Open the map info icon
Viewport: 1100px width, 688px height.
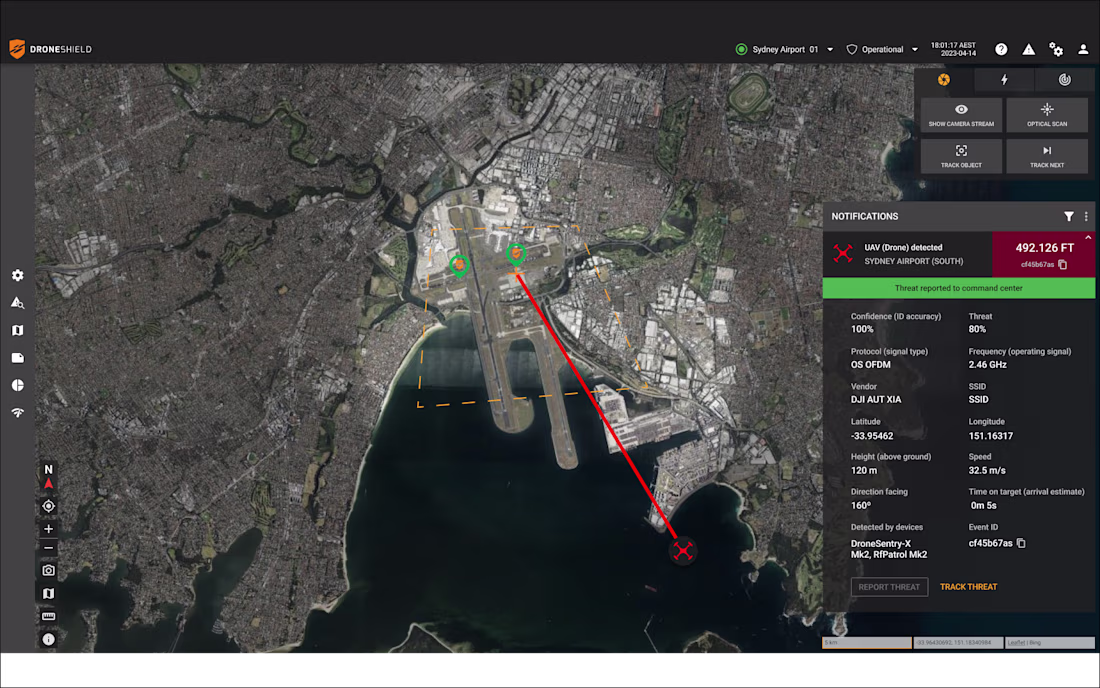click(48, 640)
